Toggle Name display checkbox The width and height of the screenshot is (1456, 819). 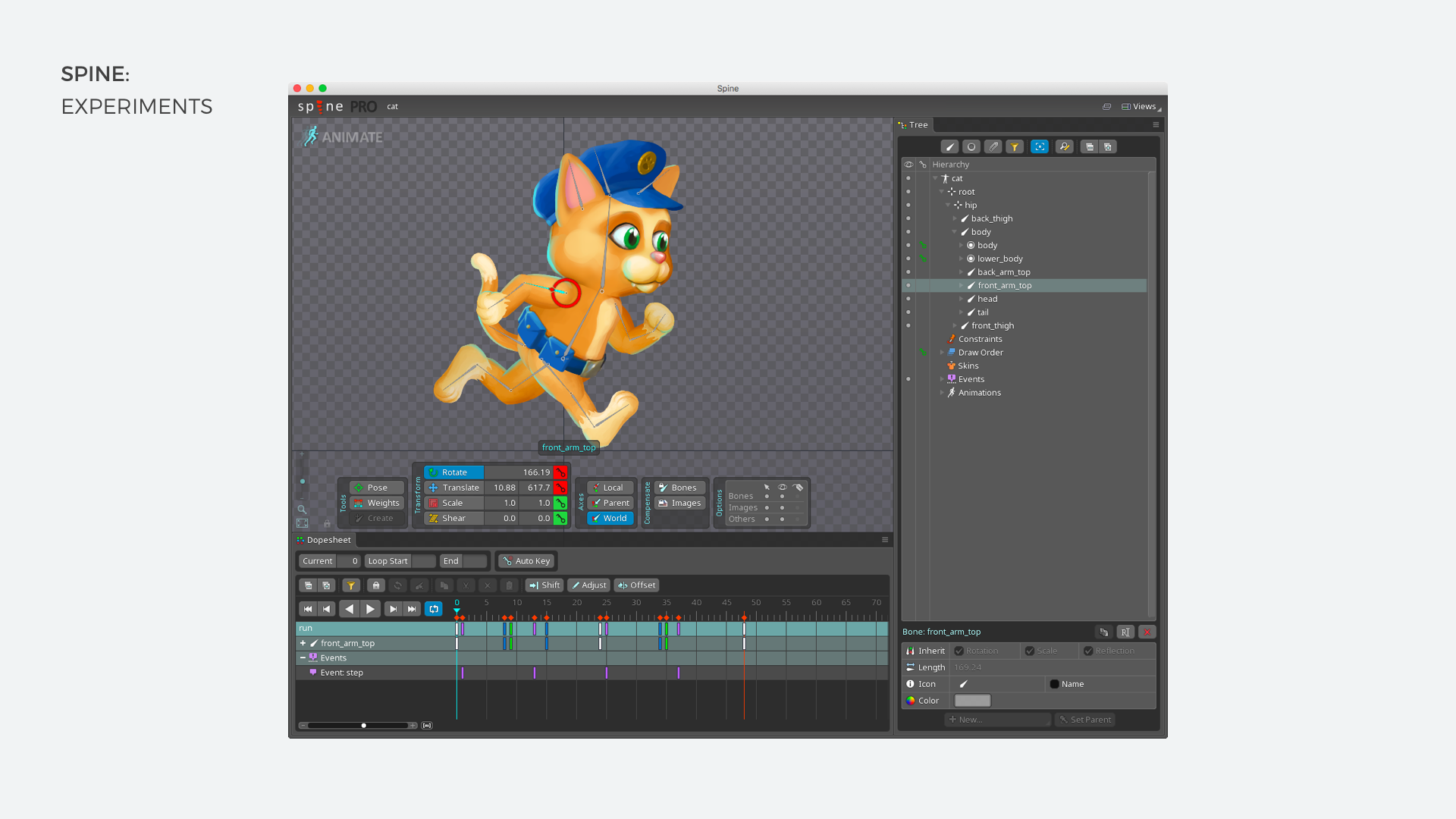1054,684
